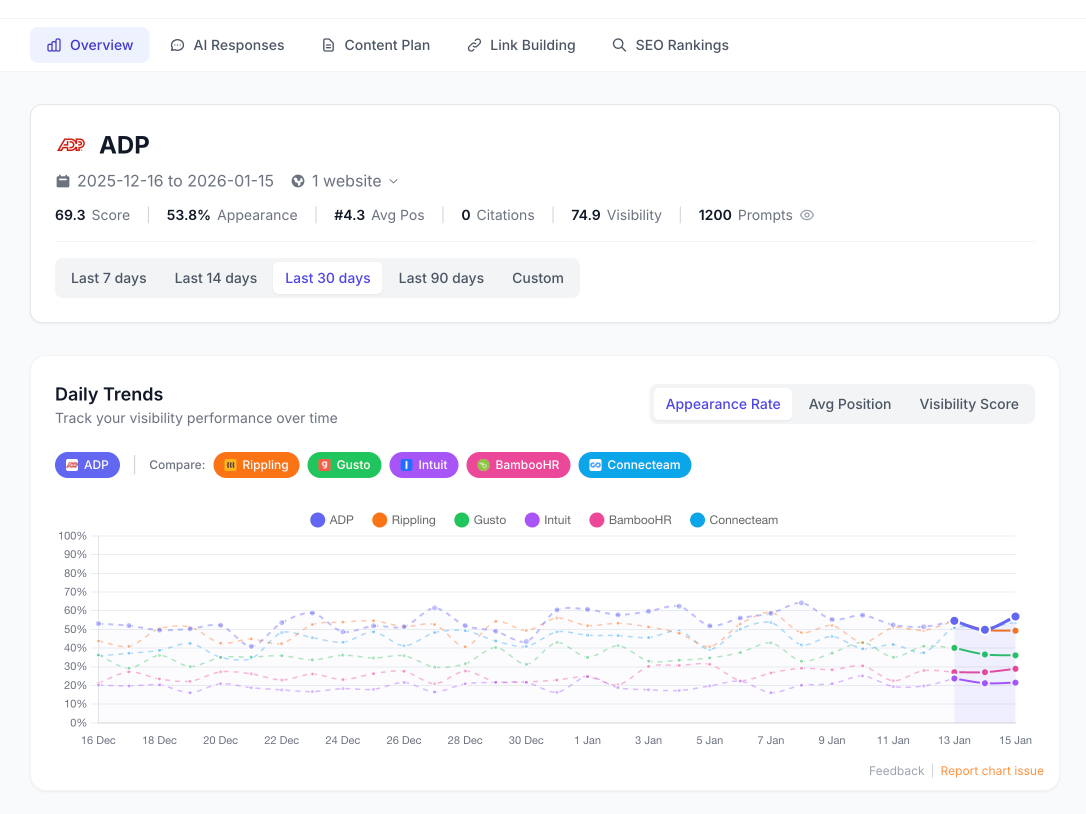The image size is (1086, 814).
Task: Click the globe icon next to 1 website
Action: tap(297, 181)
